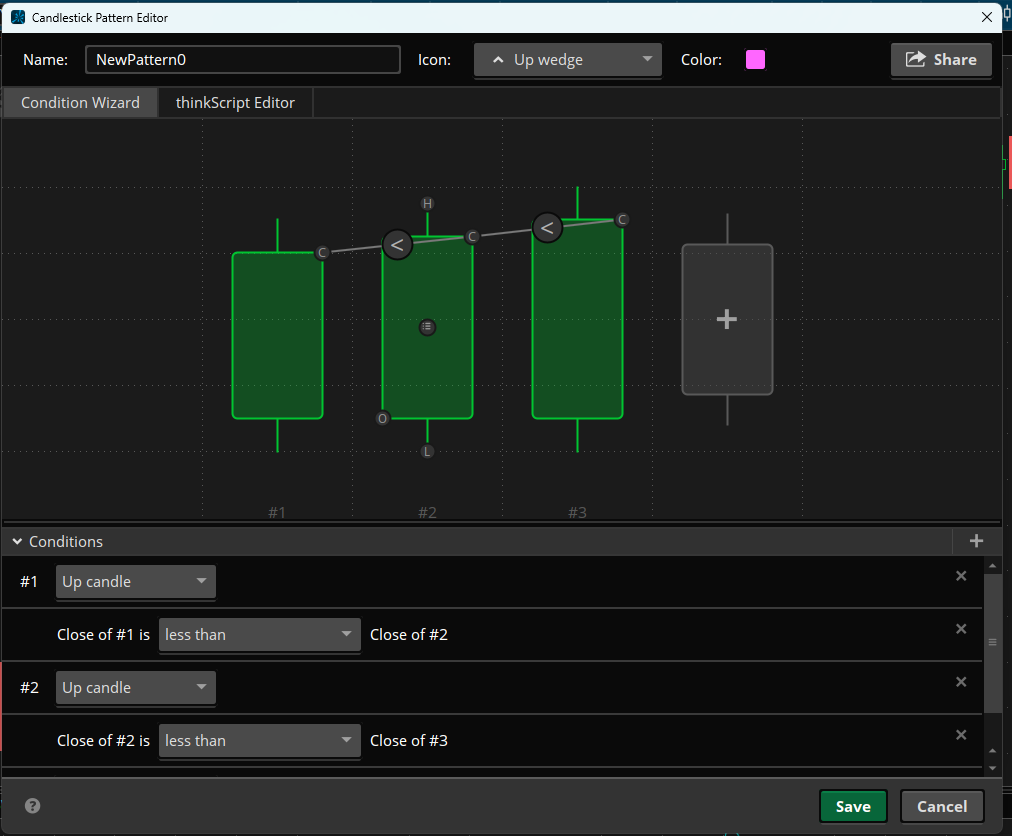Collapse the Conditions section

coord(17,542)
